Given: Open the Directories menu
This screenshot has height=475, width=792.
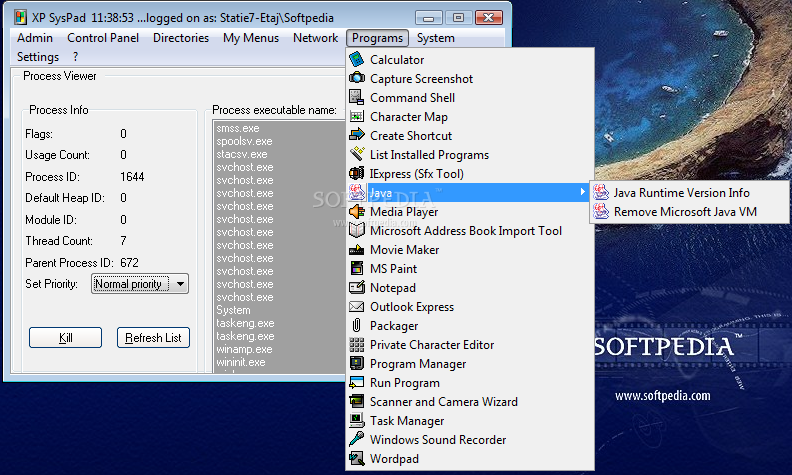Looking at the screenshot, I should [x=181, y=38].
